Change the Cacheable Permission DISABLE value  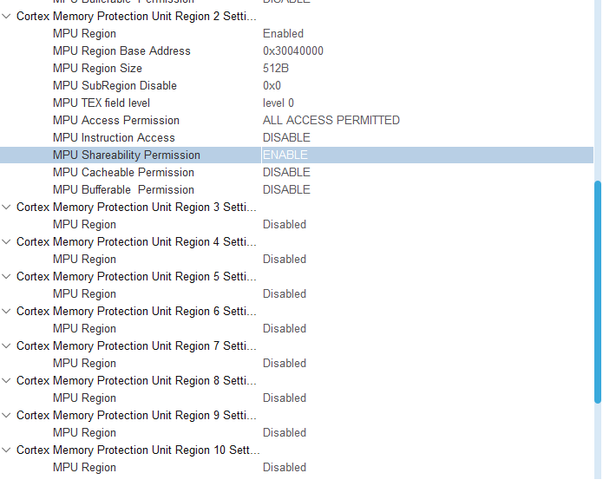[x=287, y=172]
